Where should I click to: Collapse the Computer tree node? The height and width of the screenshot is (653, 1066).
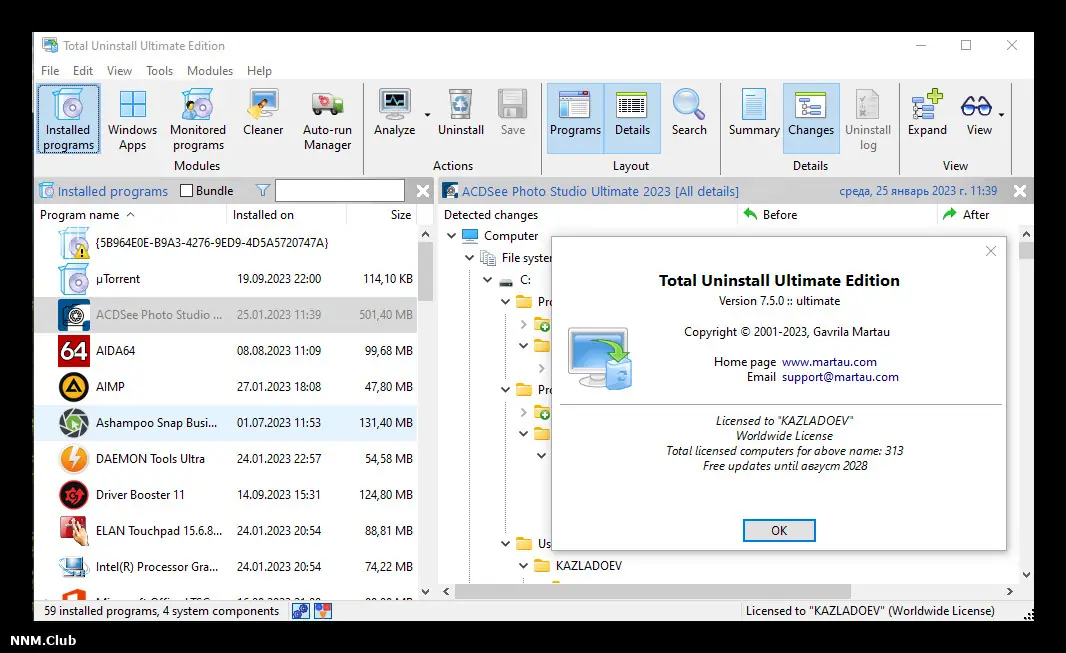point(451,236)
